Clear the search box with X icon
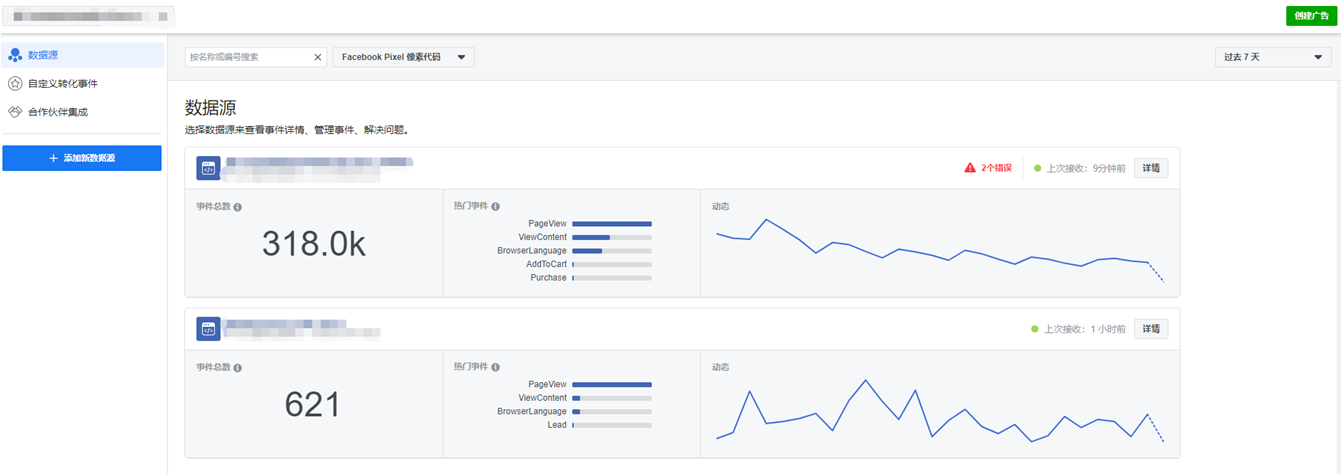 pyautogui.click(x=318, y=57)
